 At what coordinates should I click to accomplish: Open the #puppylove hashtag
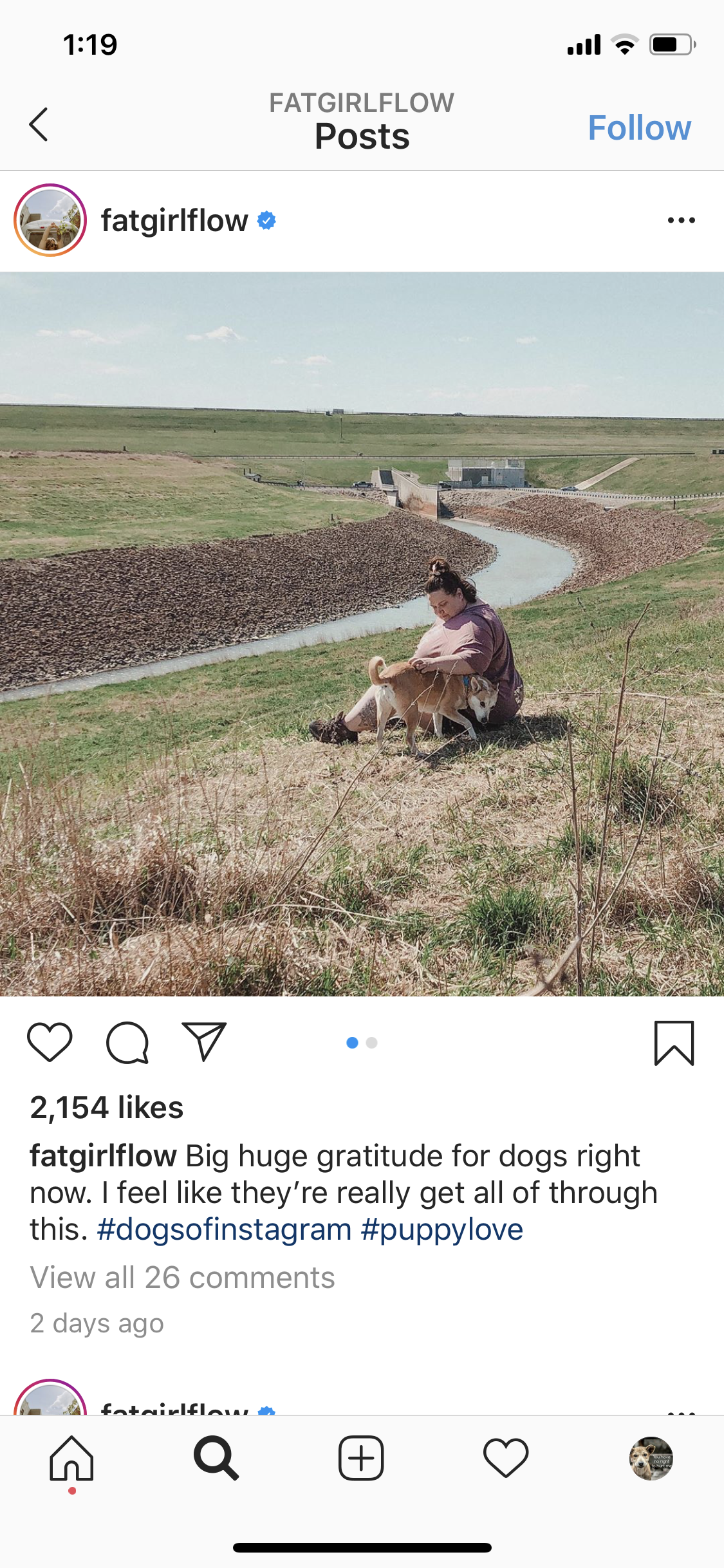[x=441, y=1229]
